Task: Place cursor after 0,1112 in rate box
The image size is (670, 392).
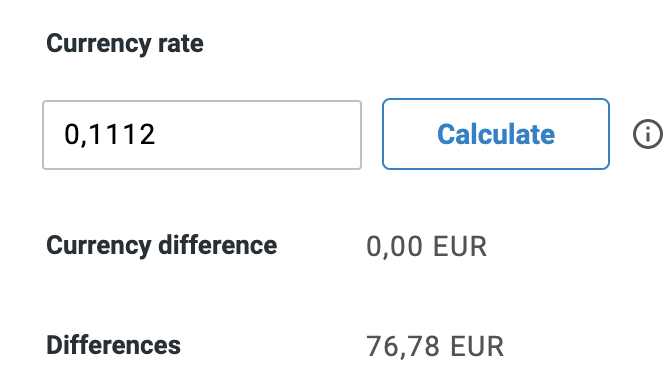Action: [x=156, y=135]
